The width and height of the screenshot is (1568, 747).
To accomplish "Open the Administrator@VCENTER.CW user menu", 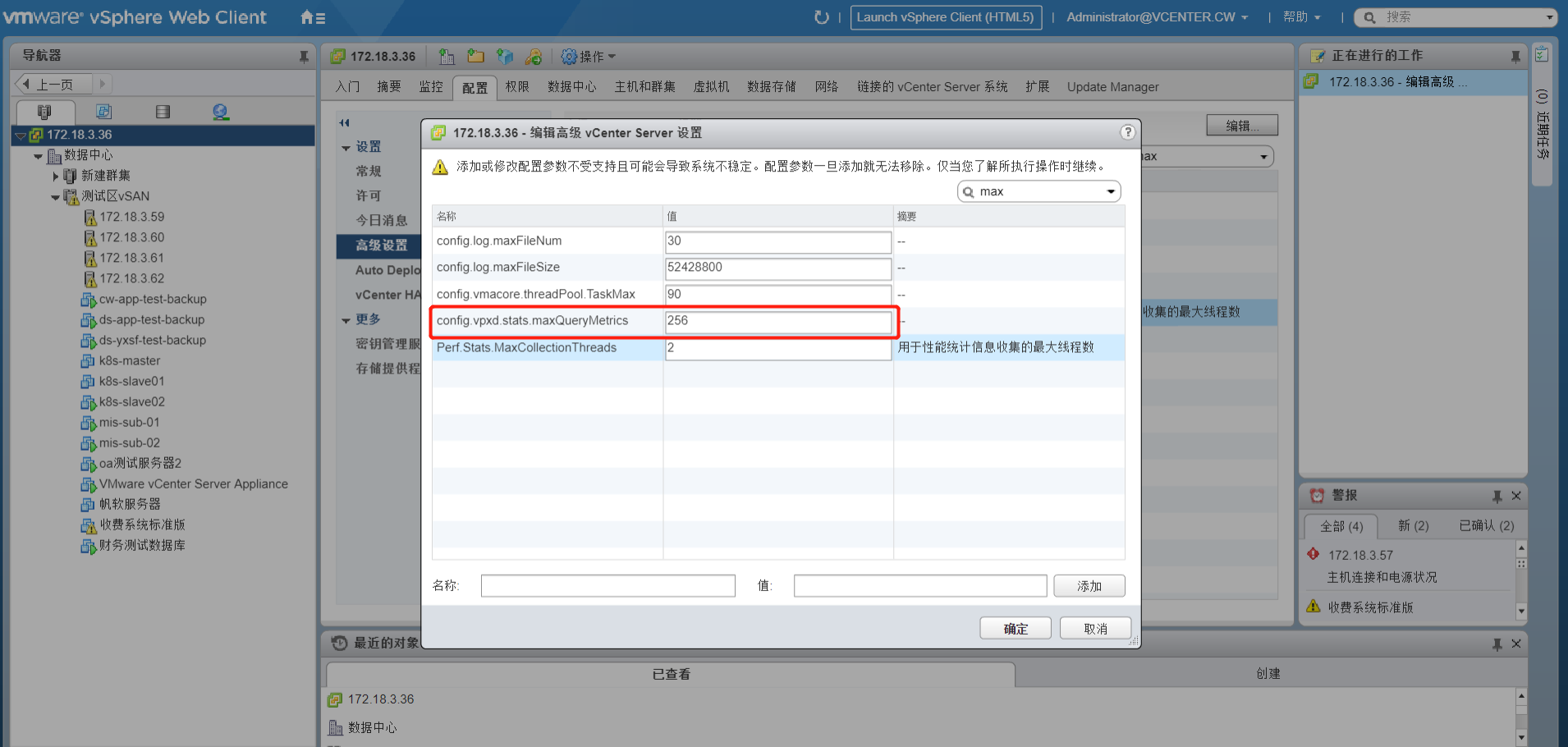I will (1157, 17).
